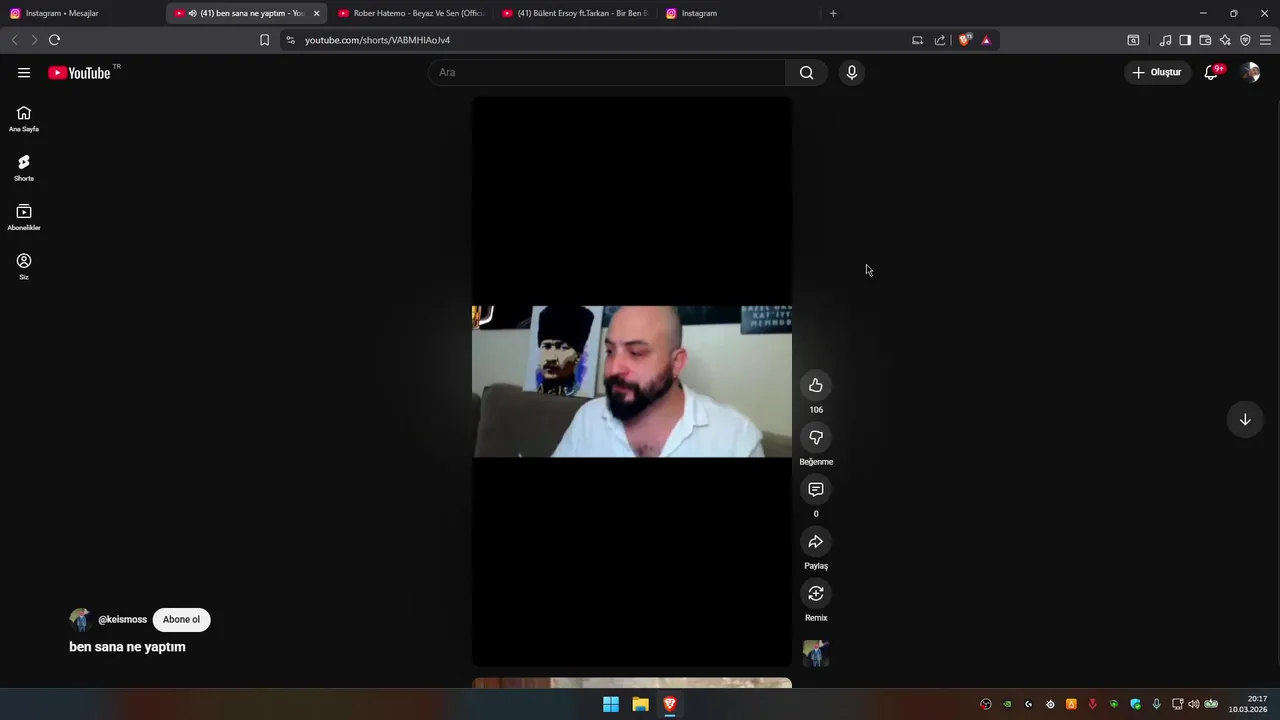Open browser main menu
Screen dimensions: 1280x720
click(x=1265, y=40)
